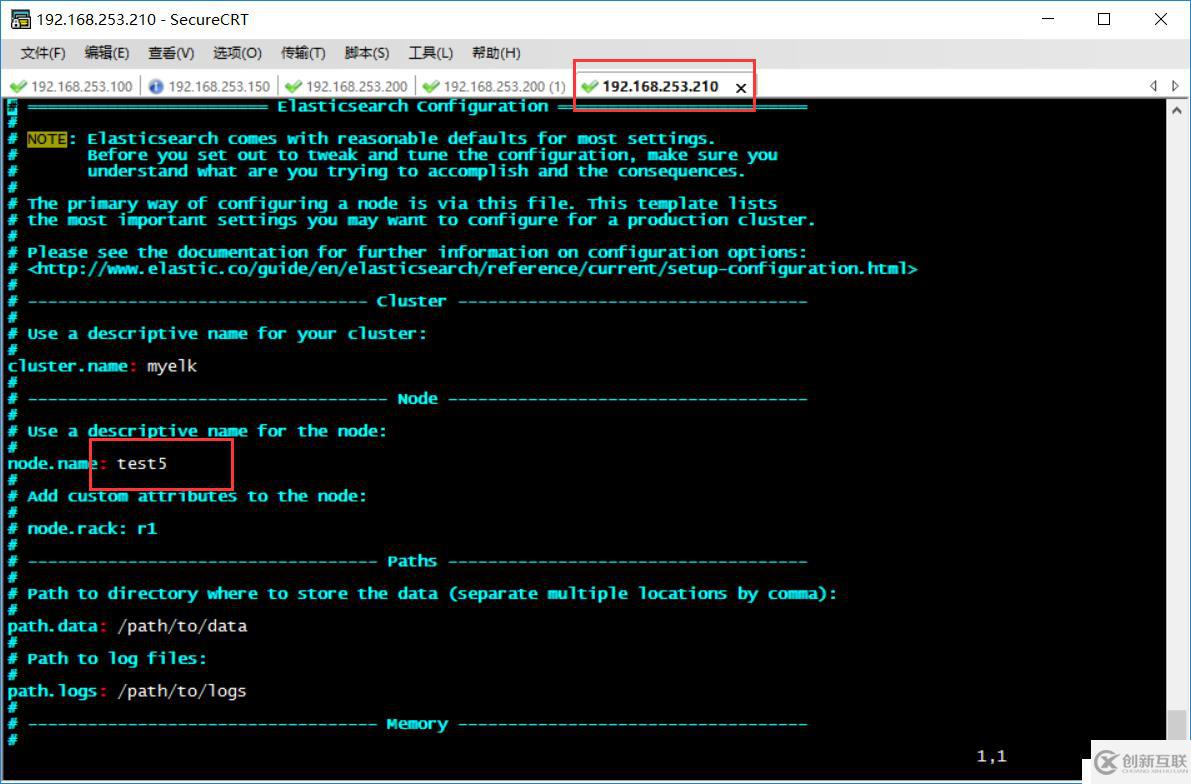Open the 选项(O) menu
The image size is (1191, 784).
coord(237,53)
